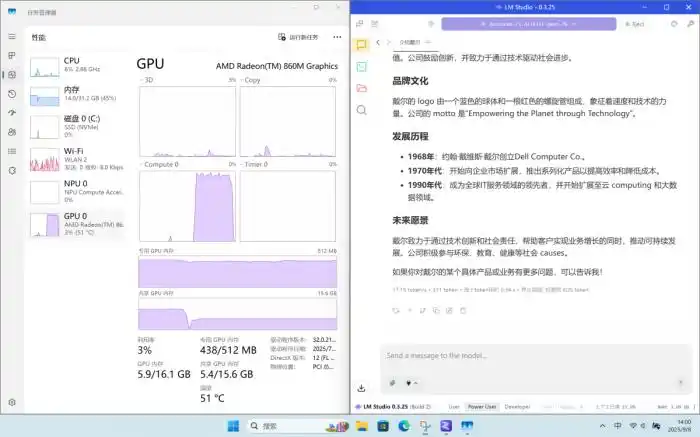Open Task Manager settings gear
Viewport: 700px width, 437px height.
coord(12,402)
